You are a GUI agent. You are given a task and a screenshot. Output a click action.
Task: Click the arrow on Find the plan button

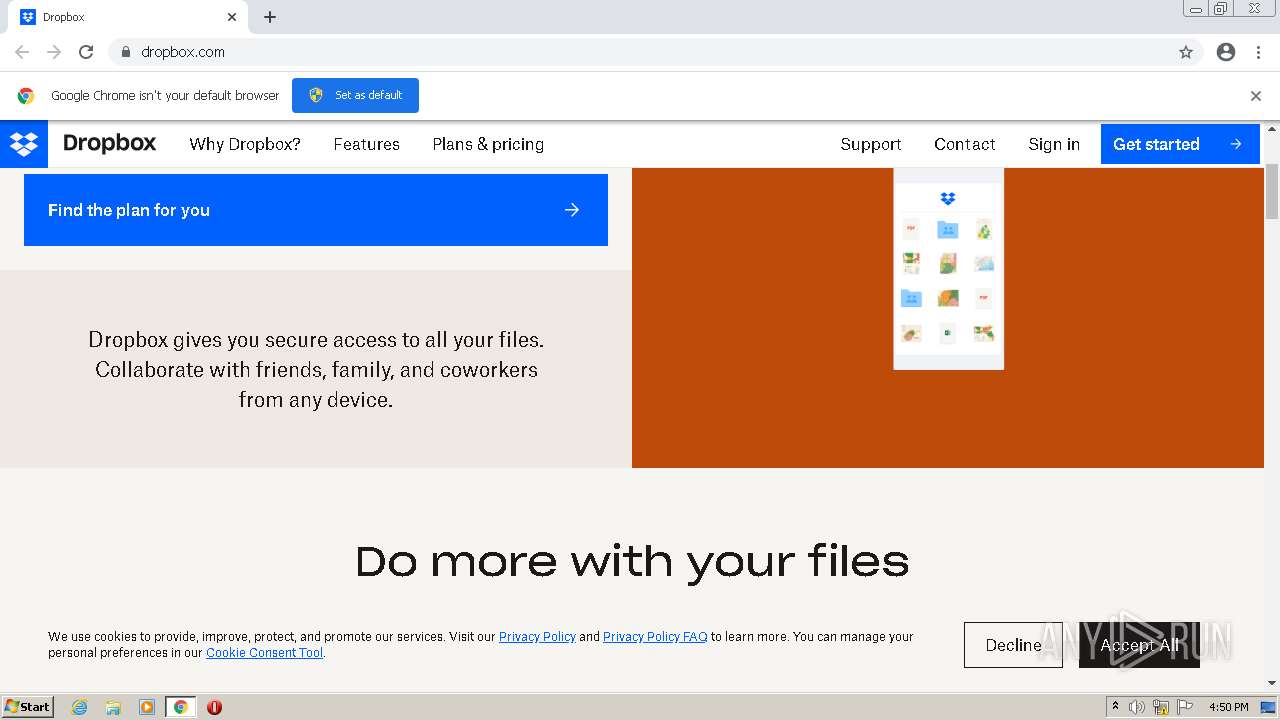coord(572,210)
